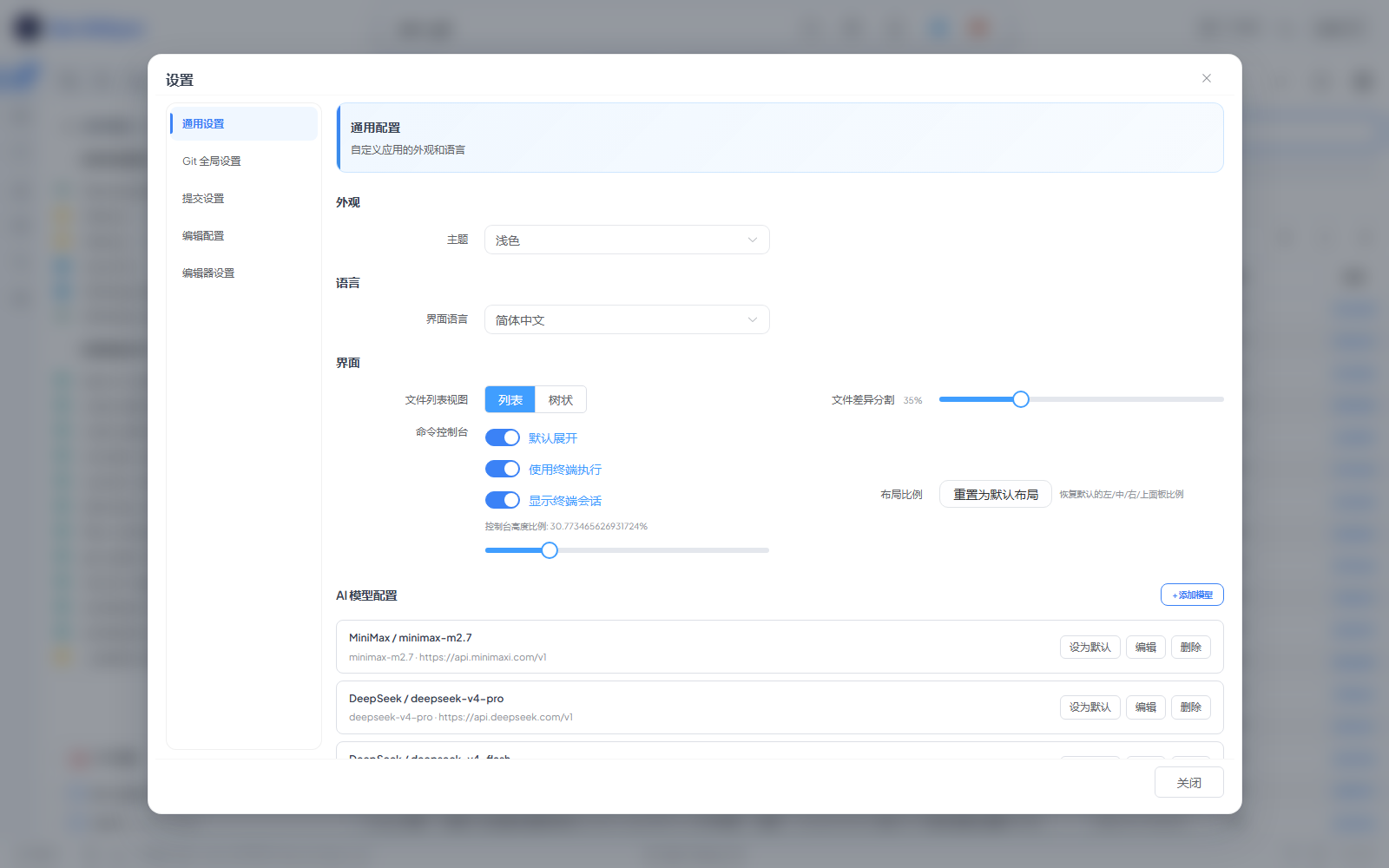Click the 35% split value text
1389x868 pixels.
pyautogui.click(x=912, y=401)
